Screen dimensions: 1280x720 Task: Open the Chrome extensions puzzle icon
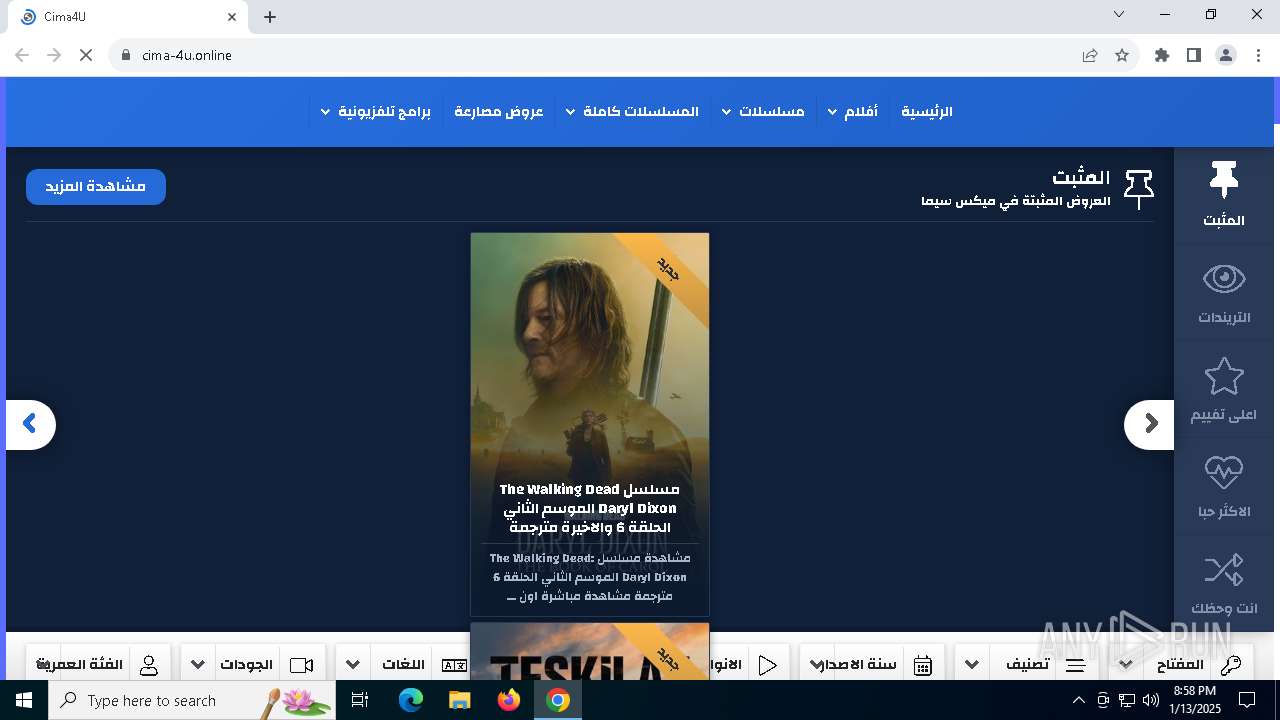coord(1162,55)
